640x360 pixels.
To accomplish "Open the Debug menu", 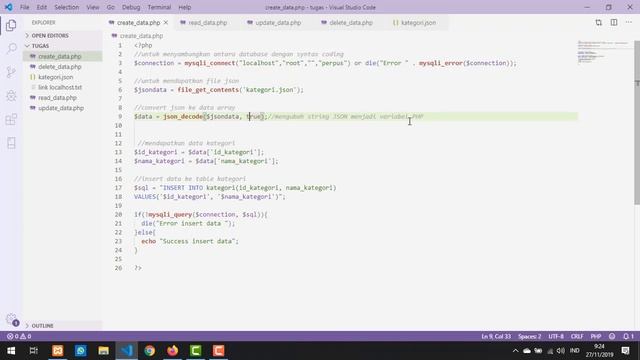I will click(x=131, y=7).
